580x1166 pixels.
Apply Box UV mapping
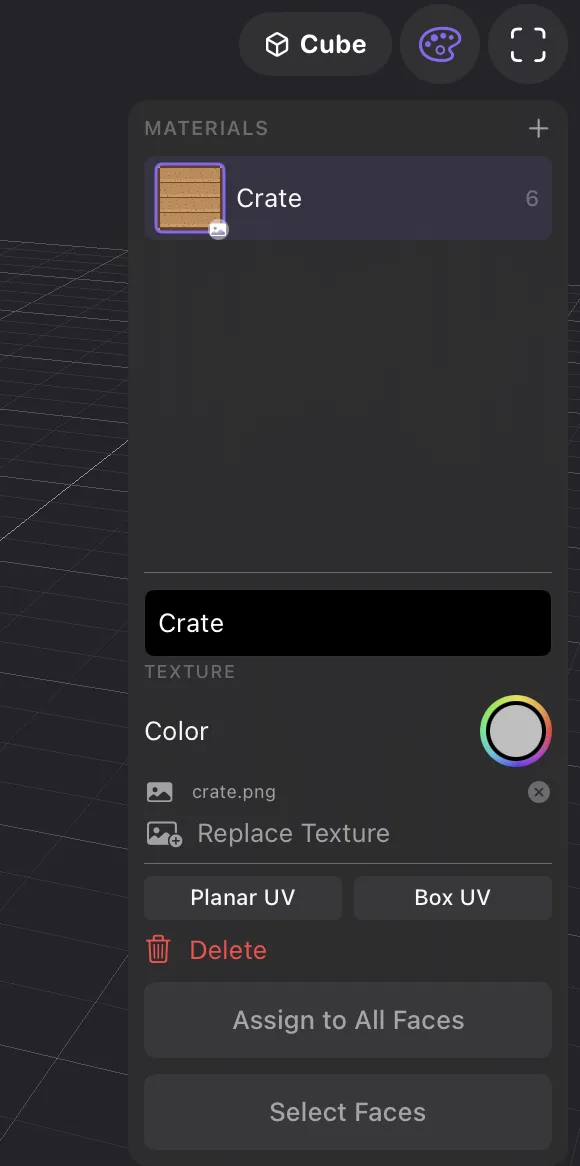point(453,898)
